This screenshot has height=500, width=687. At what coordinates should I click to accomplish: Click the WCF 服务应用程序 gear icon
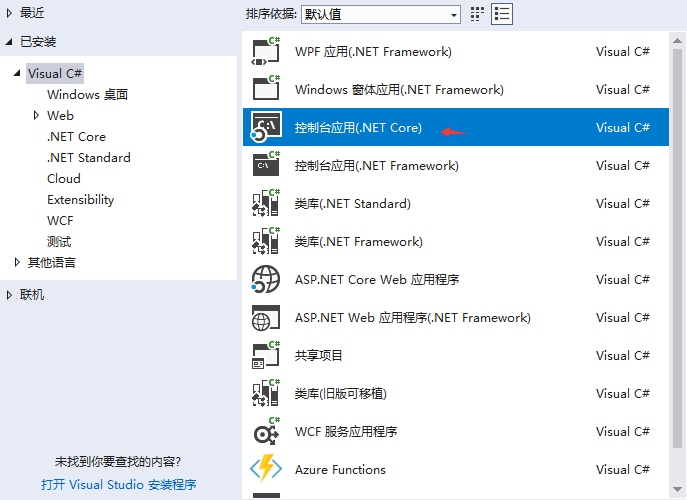point(266,432)
